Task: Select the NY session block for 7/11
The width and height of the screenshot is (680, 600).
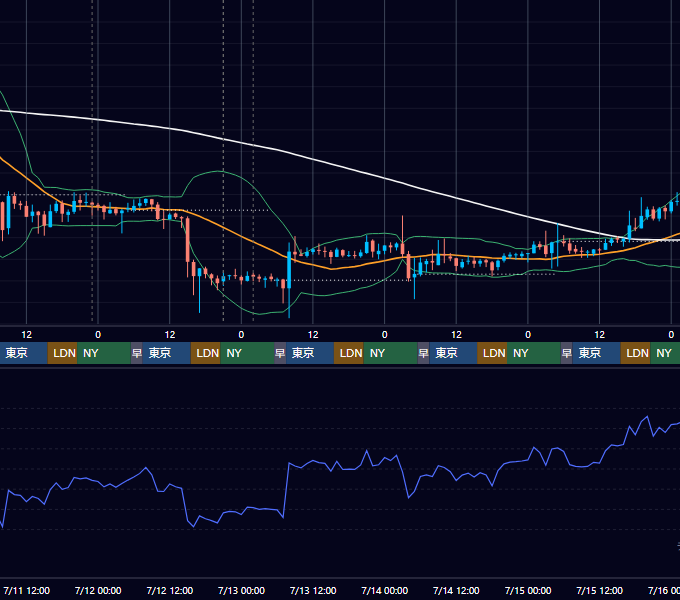Action: [104, 353]
